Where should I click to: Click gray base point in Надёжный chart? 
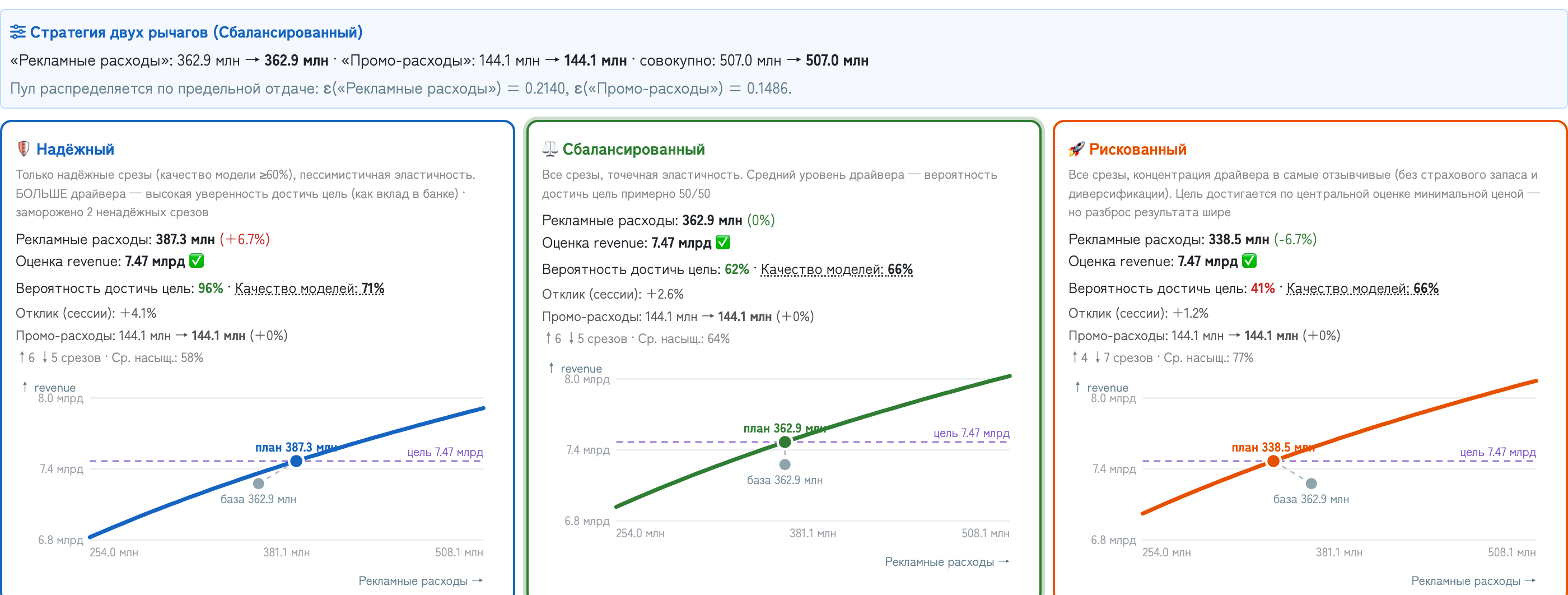[259, 484]
